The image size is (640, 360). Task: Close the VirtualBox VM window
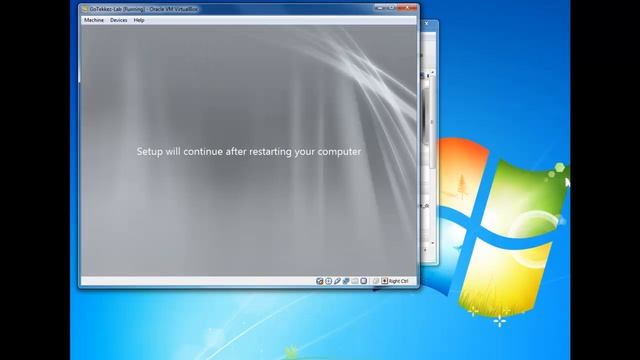tap(407, 8)
